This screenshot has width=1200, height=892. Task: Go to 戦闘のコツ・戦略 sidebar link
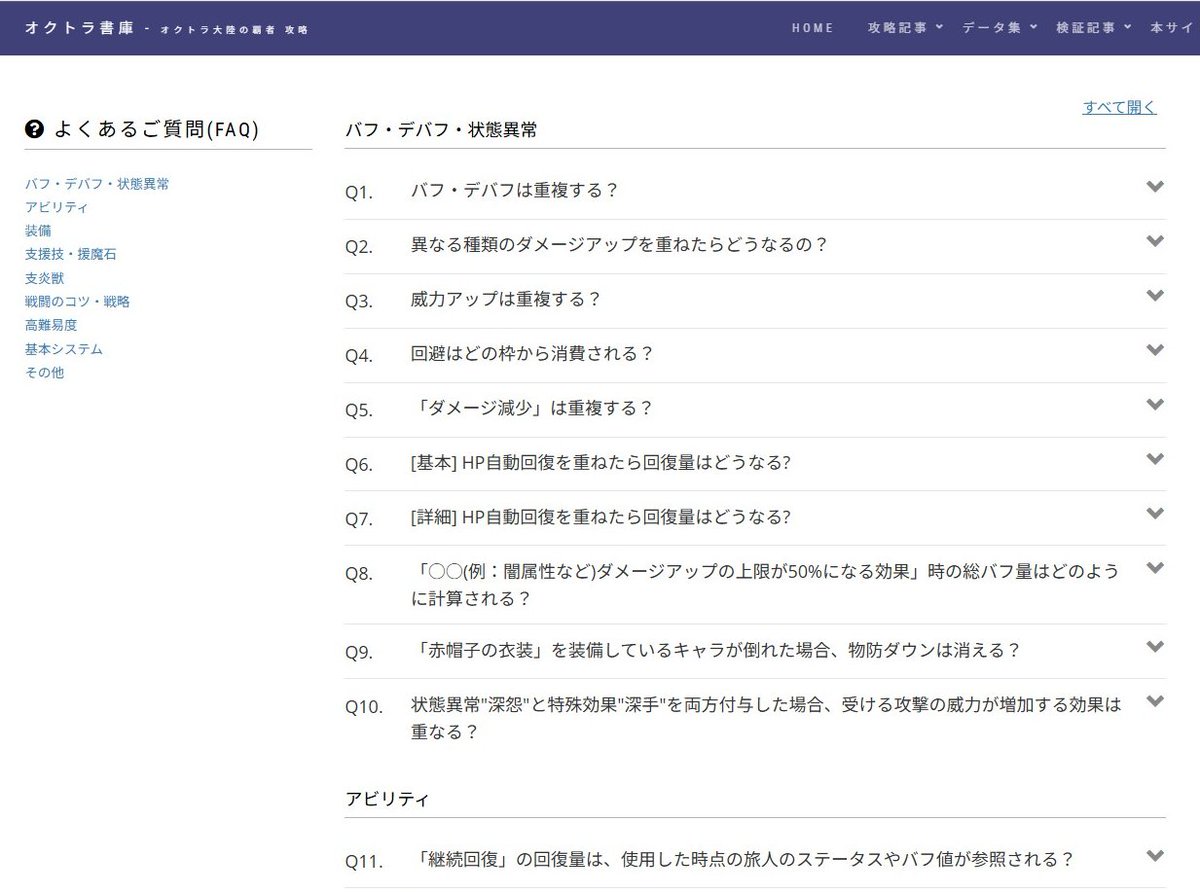tap(77, 301)
